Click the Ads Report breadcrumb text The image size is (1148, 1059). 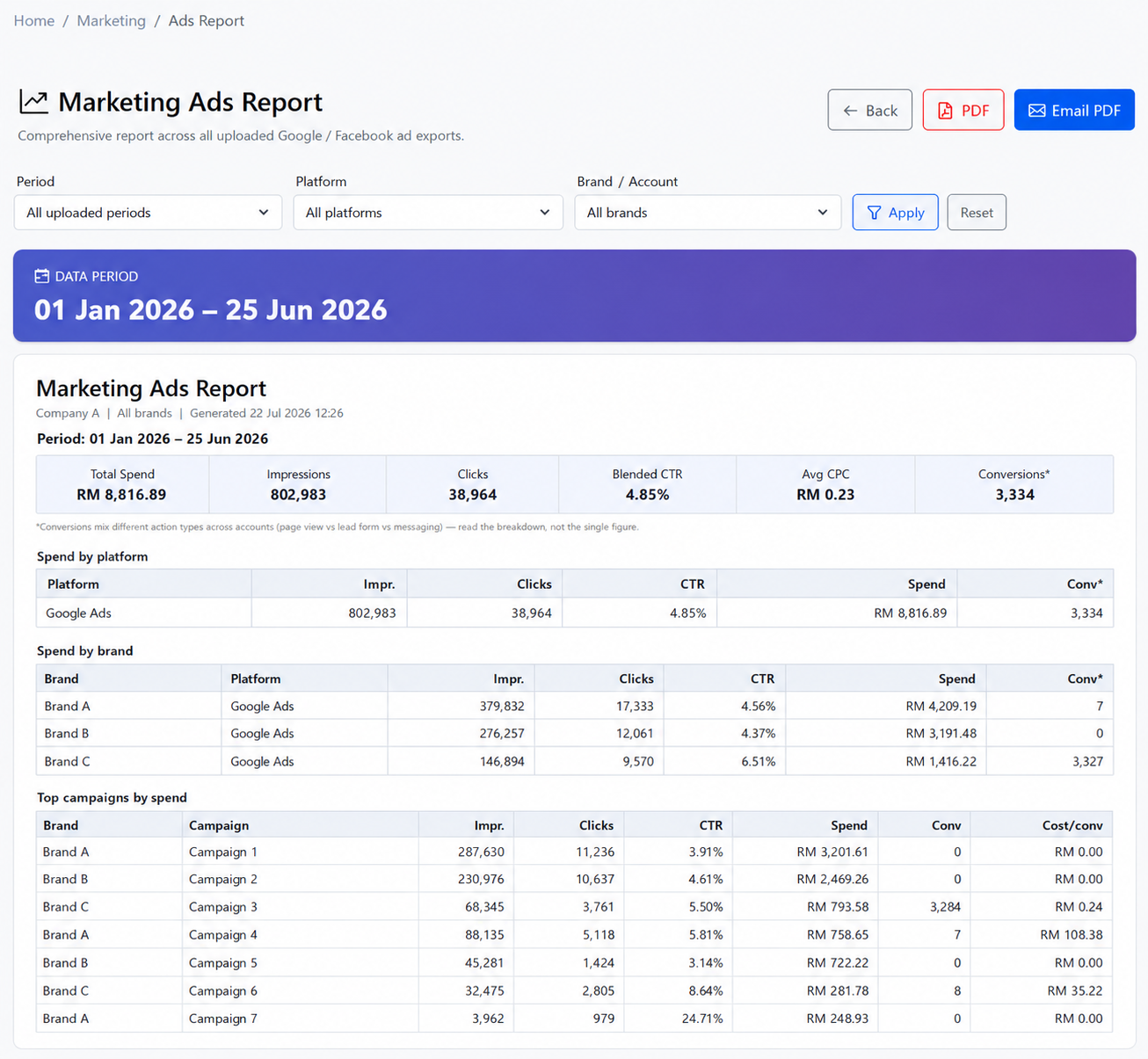[207, 20]
